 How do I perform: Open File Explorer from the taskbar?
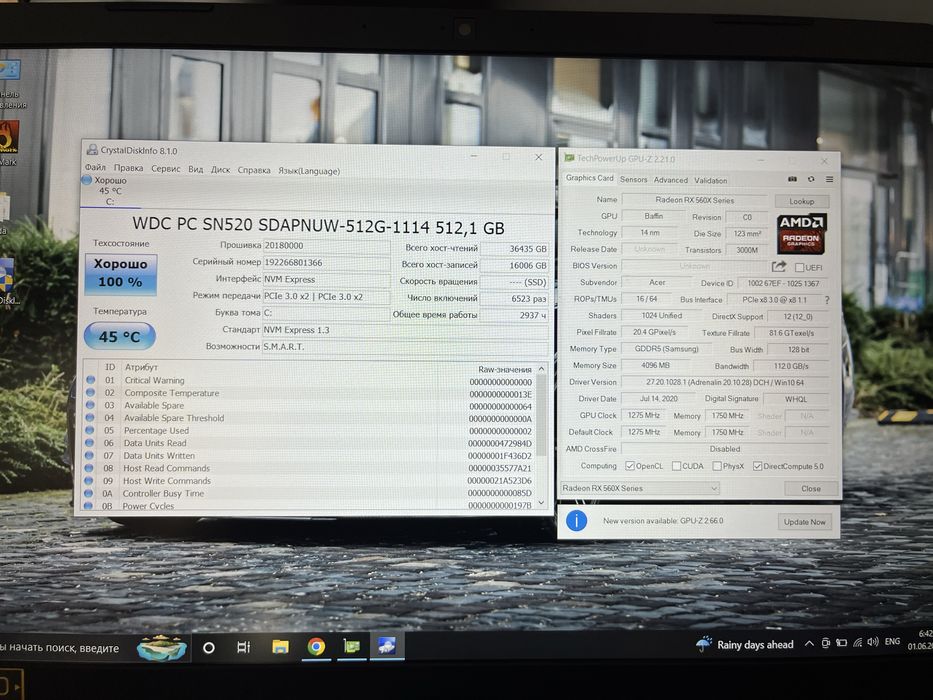(280, 646)
